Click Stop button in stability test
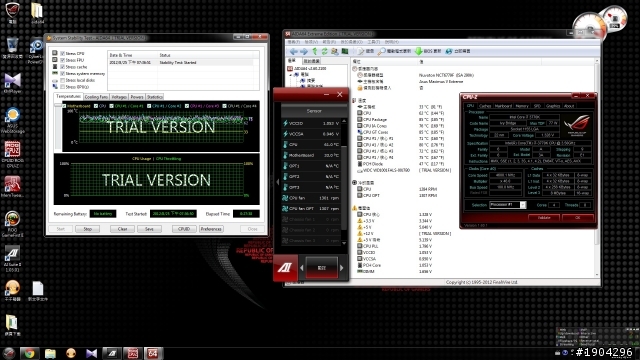 [x=87, y=229]
